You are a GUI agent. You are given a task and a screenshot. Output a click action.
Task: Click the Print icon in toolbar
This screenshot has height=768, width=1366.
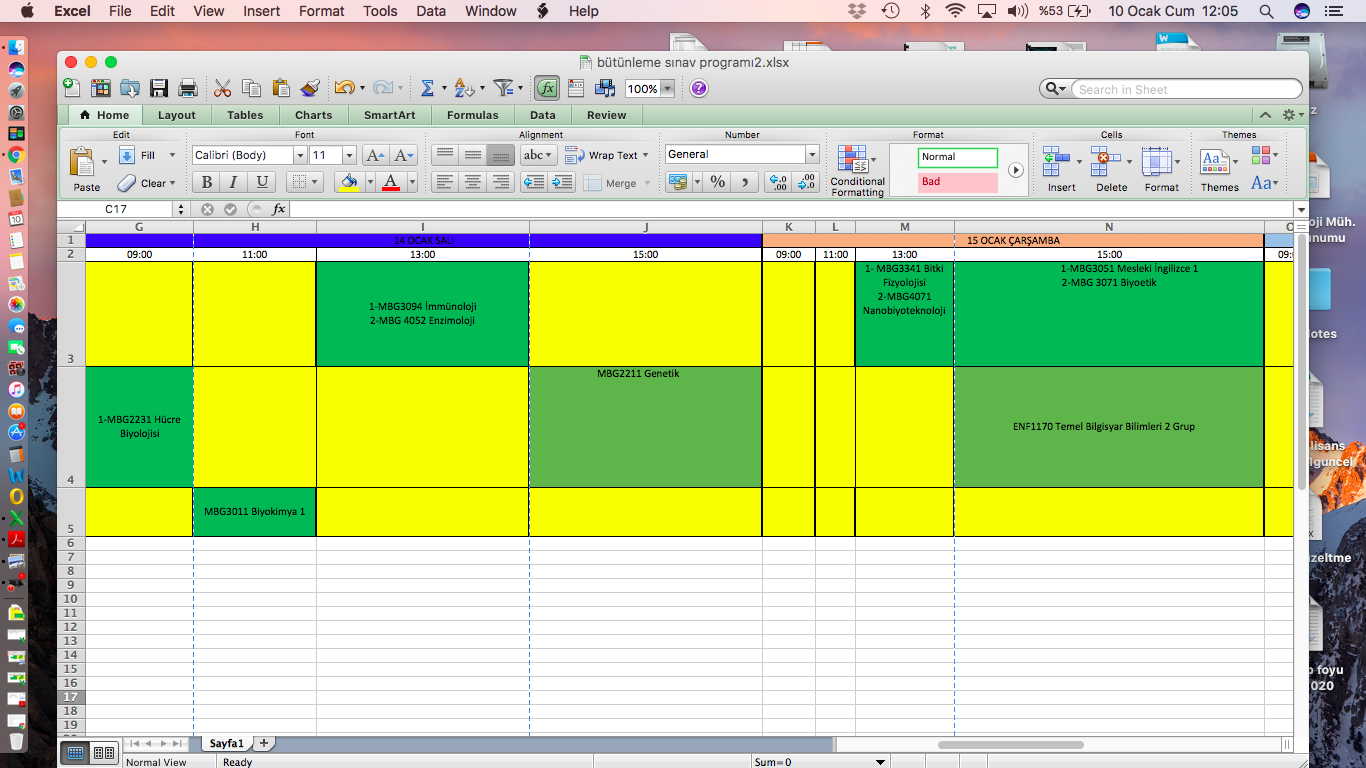(187, 89)
